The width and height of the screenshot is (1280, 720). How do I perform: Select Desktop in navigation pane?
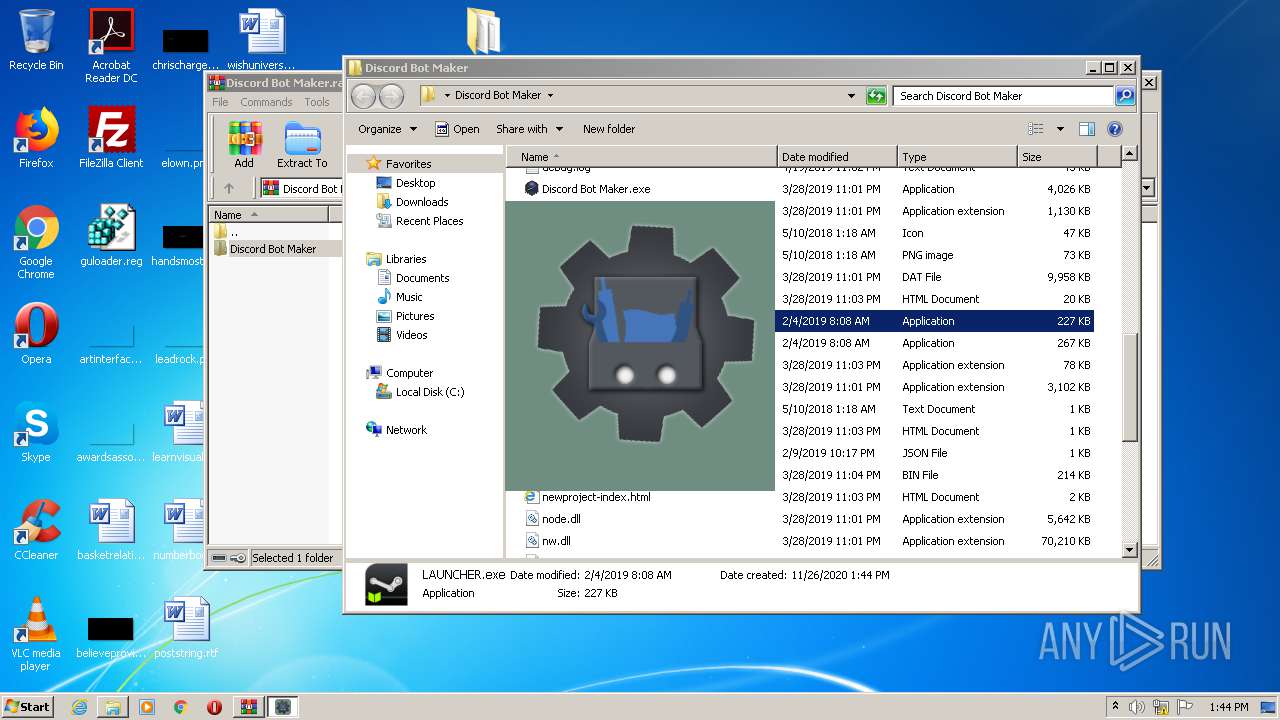point(415,183)
